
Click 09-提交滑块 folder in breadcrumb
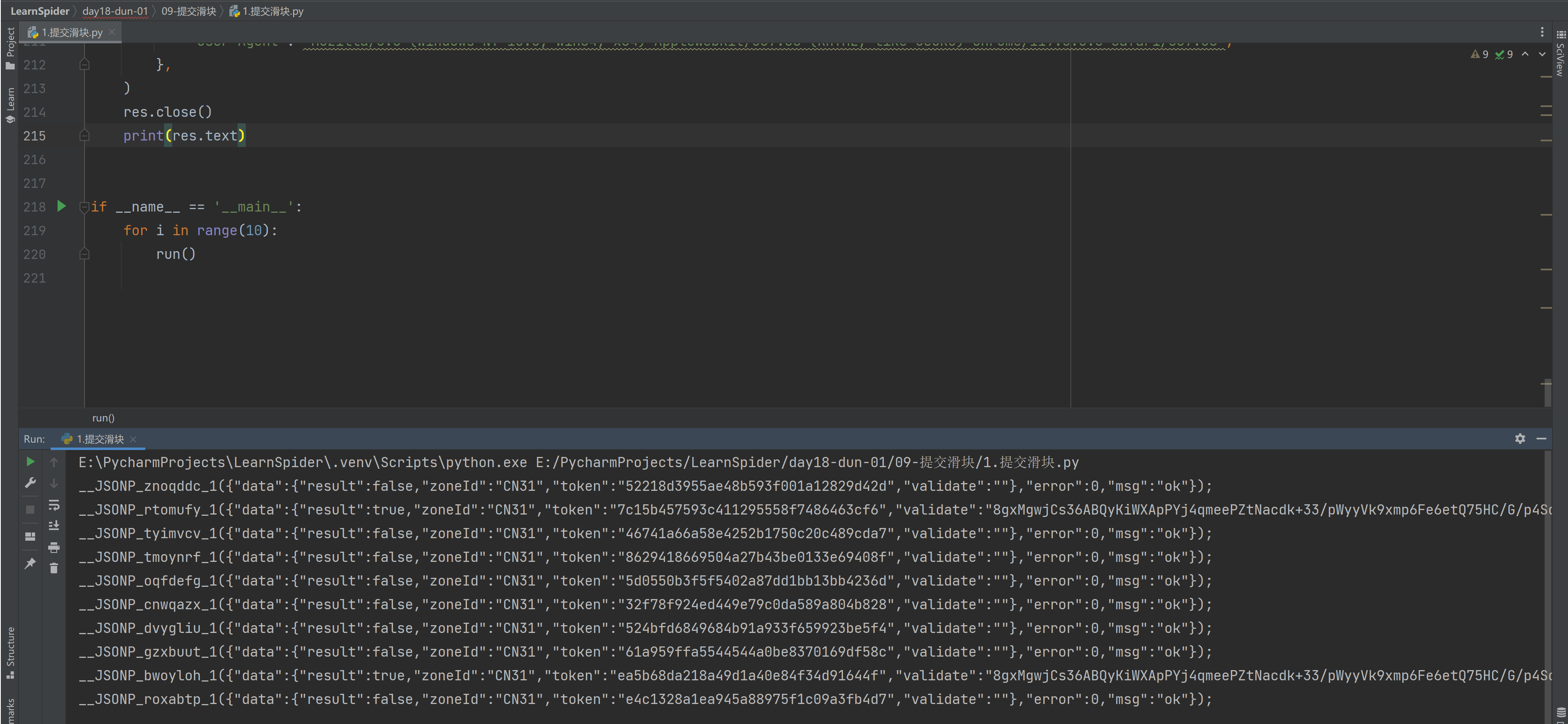point(189,11)
